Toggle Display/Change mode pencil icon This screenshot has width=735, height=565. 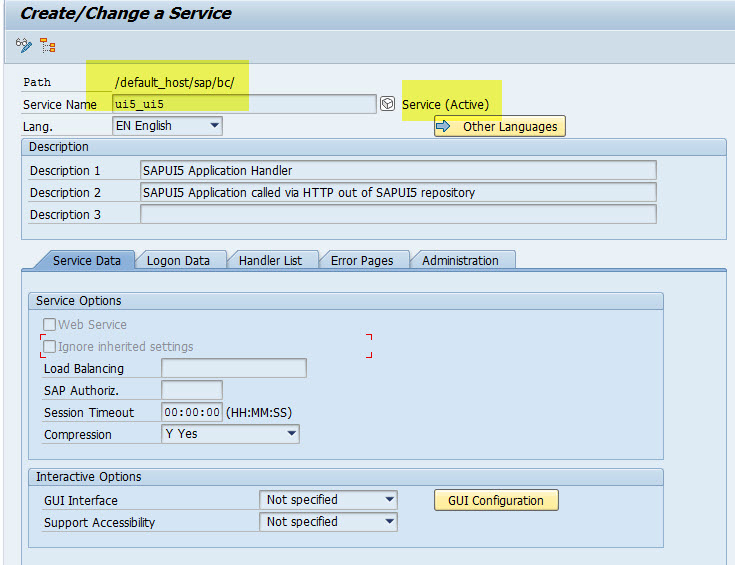tap(23, 45)
